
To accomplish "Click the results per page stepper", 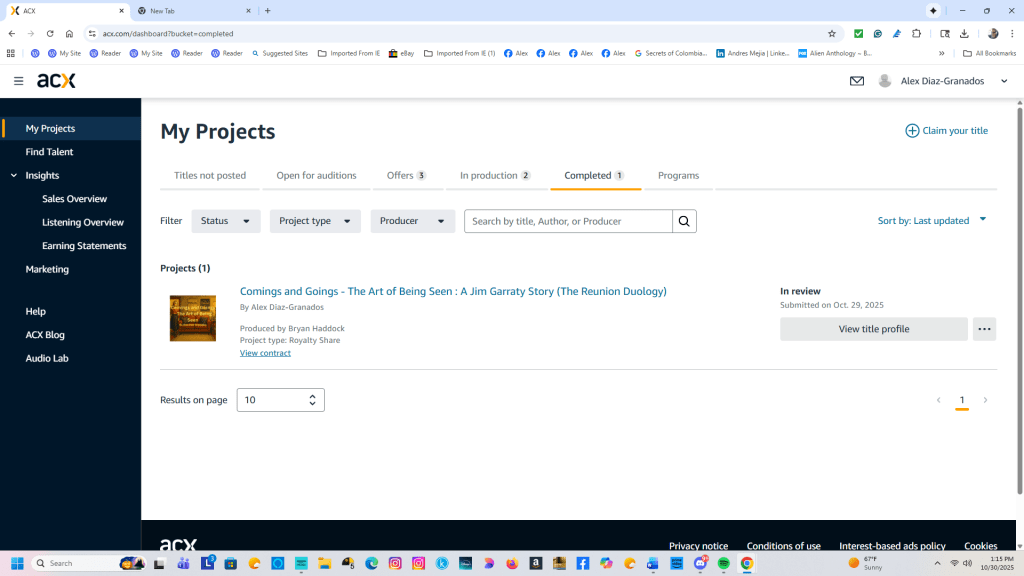I will click(312, 400).
